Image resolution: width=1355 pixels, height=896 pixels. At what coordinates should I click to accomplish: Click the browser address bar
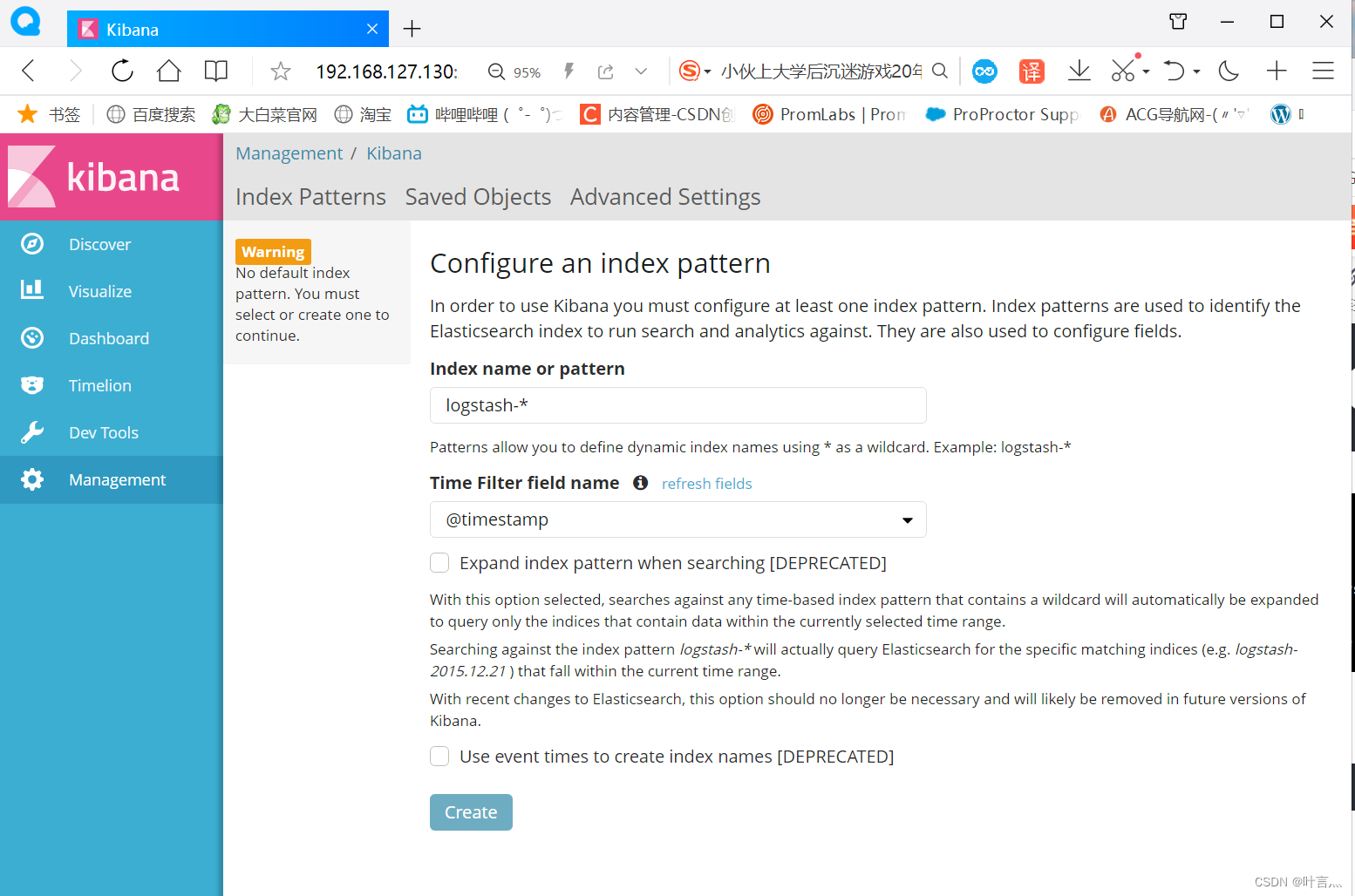click(386, 71)
